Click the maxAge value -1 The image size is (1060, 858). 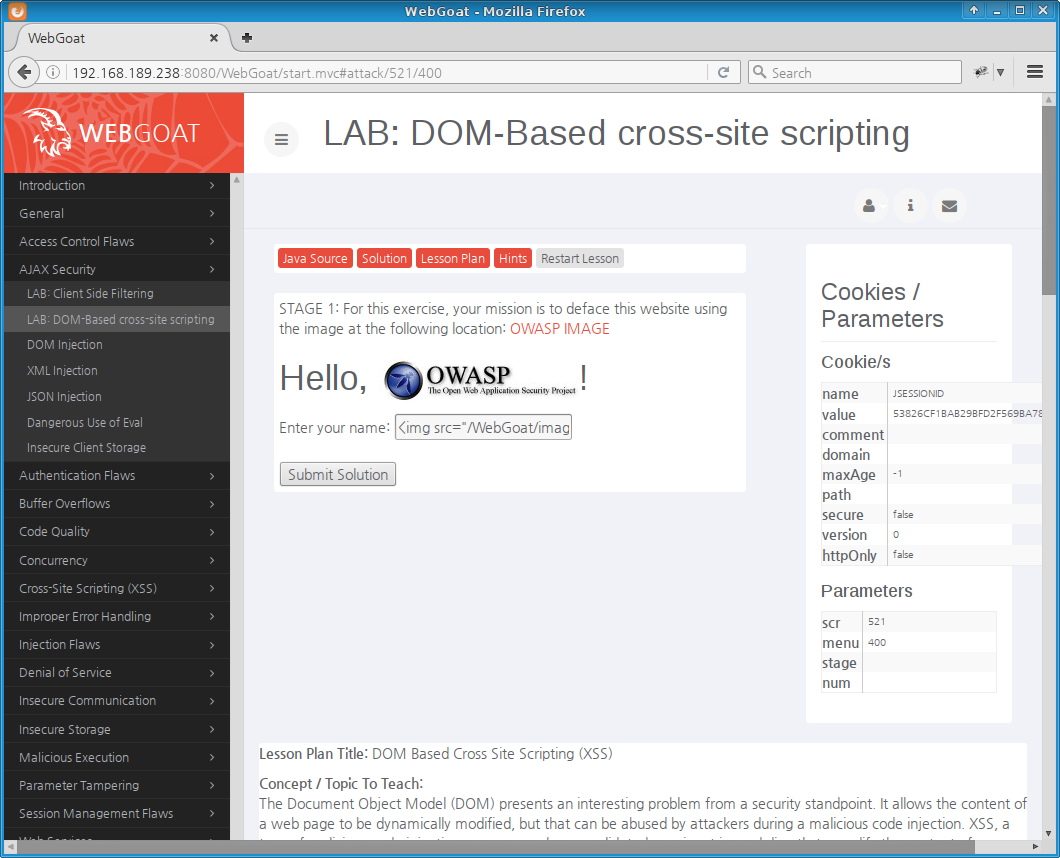coord(897,474)
